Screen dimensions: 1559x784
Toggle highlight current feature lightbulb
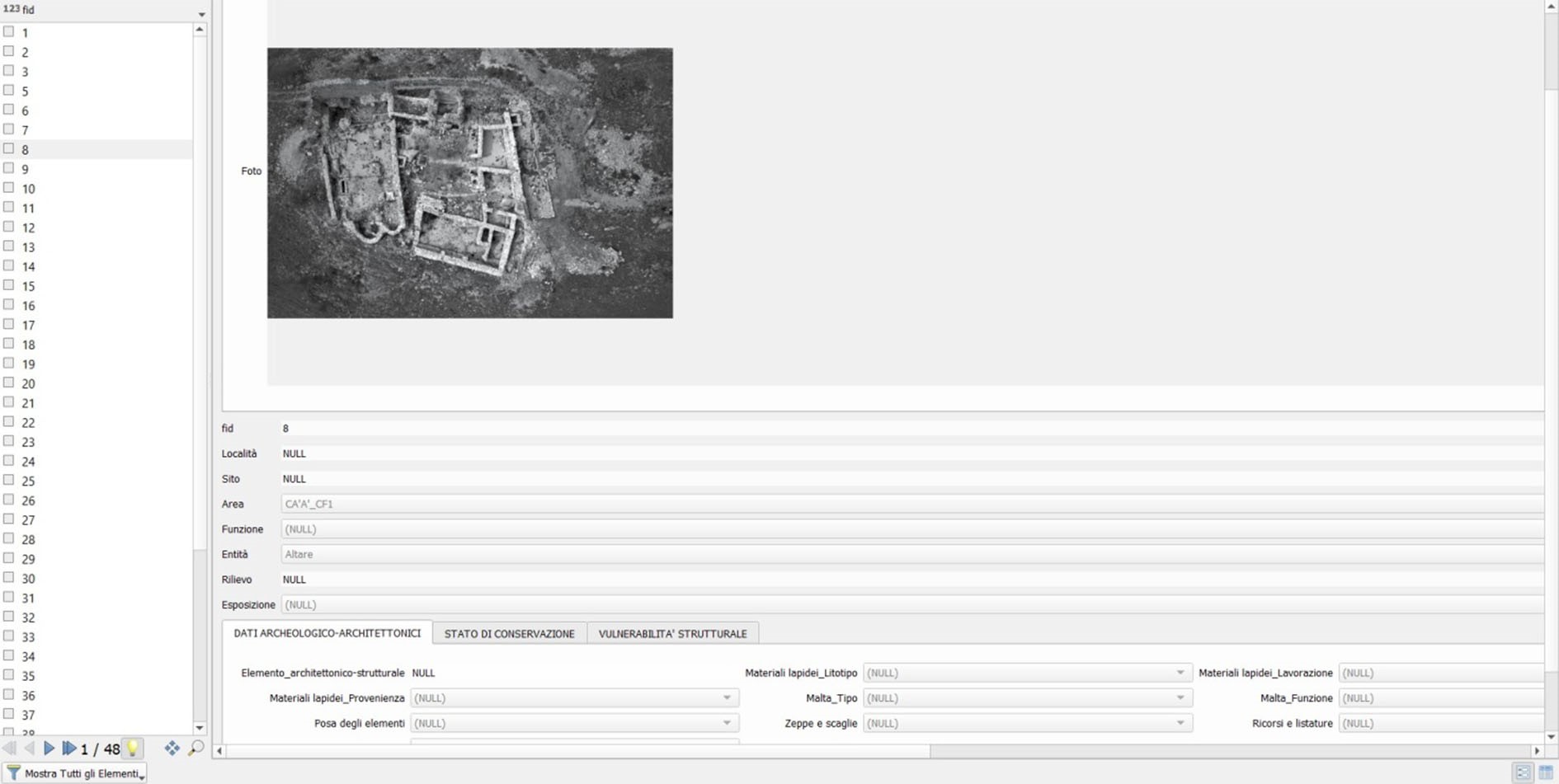(132, 749)
